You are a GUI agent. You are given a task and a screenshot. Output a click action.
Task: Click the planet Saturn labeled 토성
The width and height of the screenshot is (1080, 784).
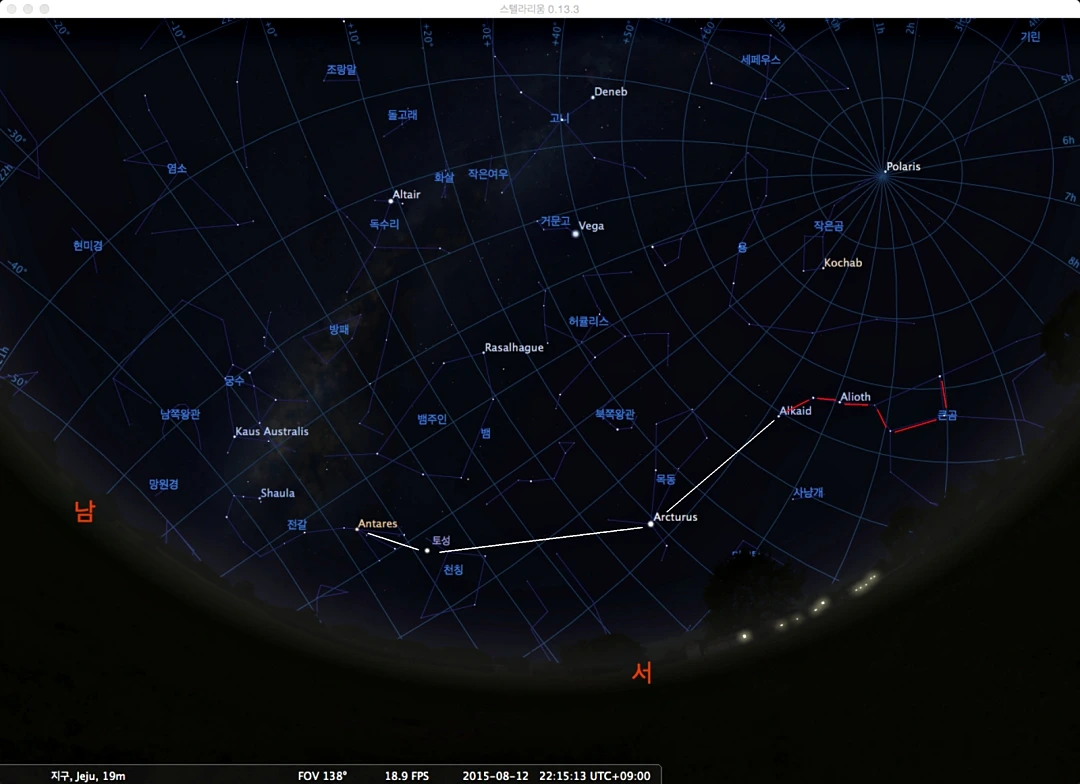pyautogui.click(x=427, y=550)
